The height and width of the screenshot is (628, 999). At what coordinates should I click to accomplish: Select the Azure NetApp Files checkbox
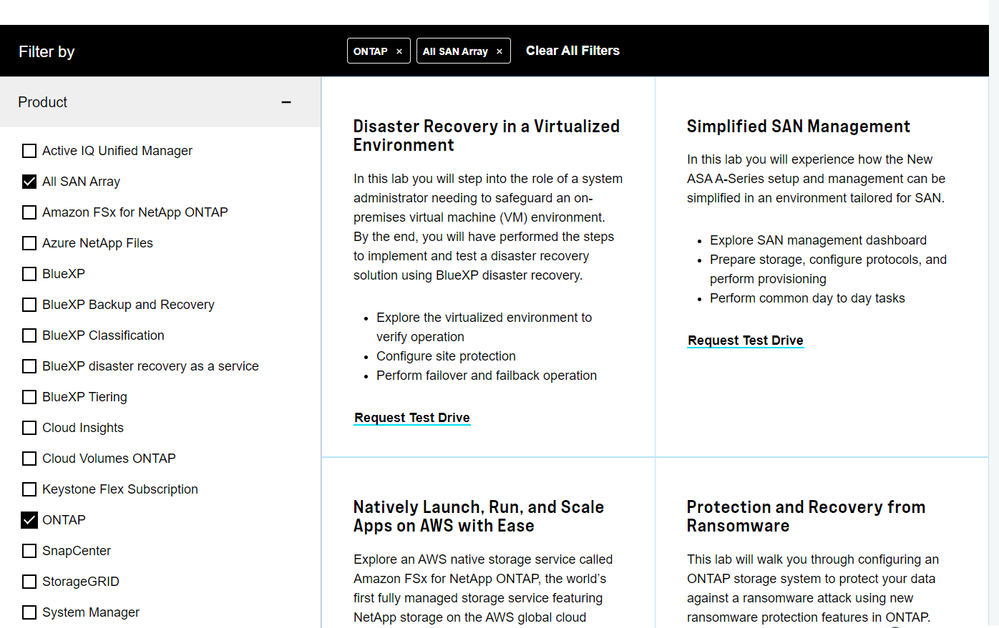[x=29, y=243]
